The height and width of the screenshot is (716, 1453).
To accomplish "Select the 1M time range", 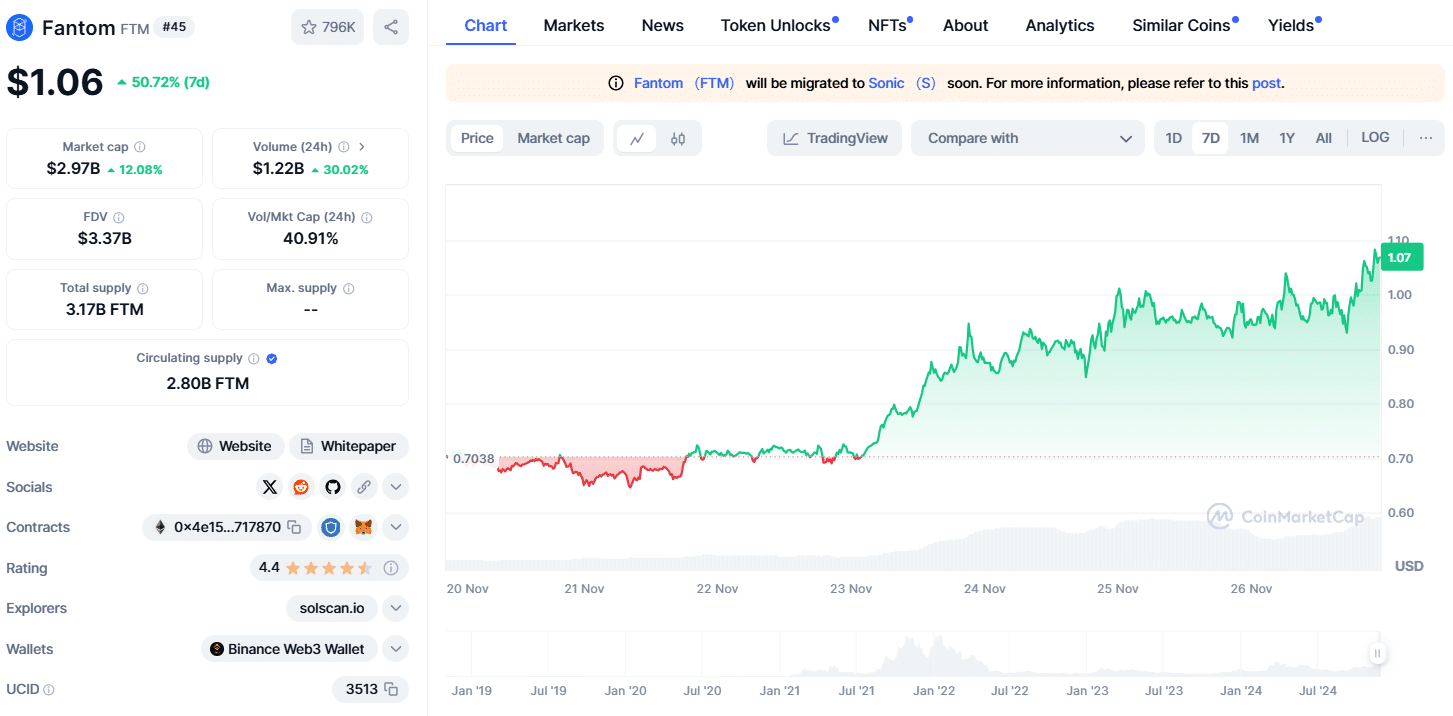I will click(1249, 138).
